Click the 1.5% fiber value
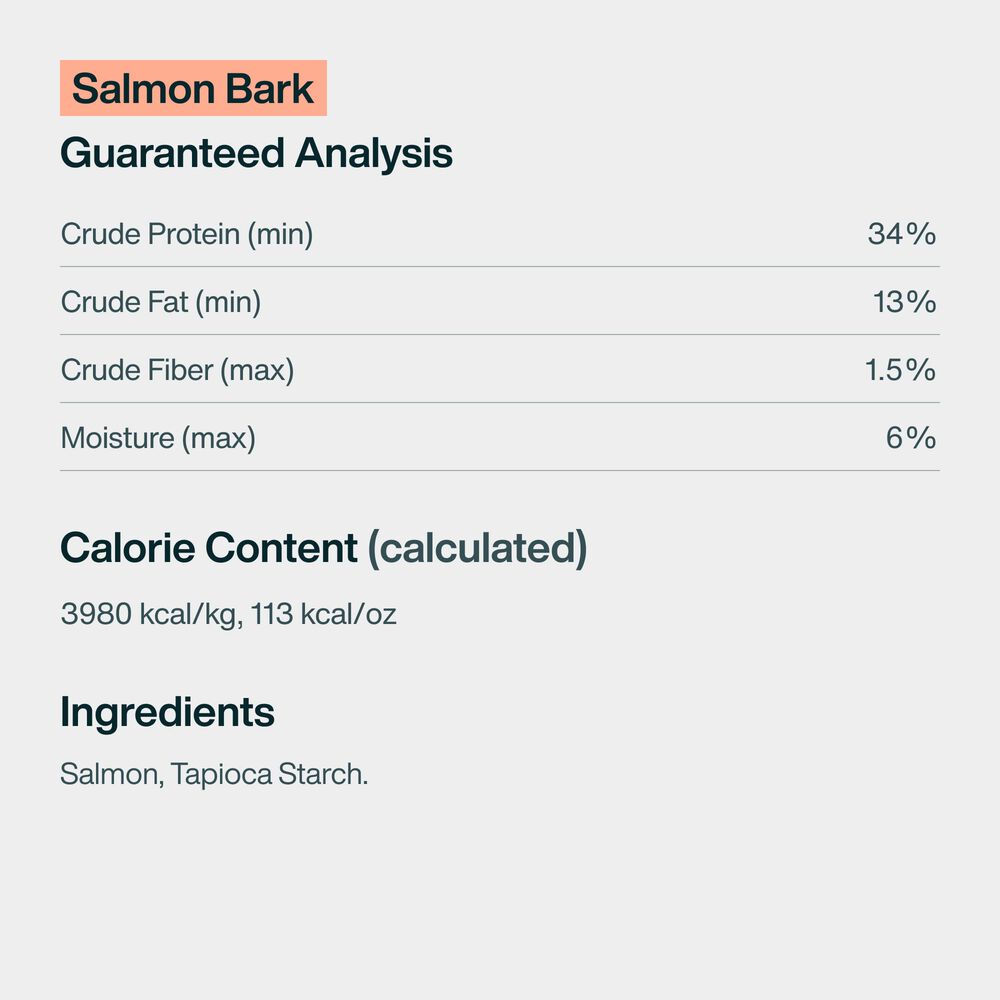This screenshot has height=1000, width=1000. click(x=899, y=370)
